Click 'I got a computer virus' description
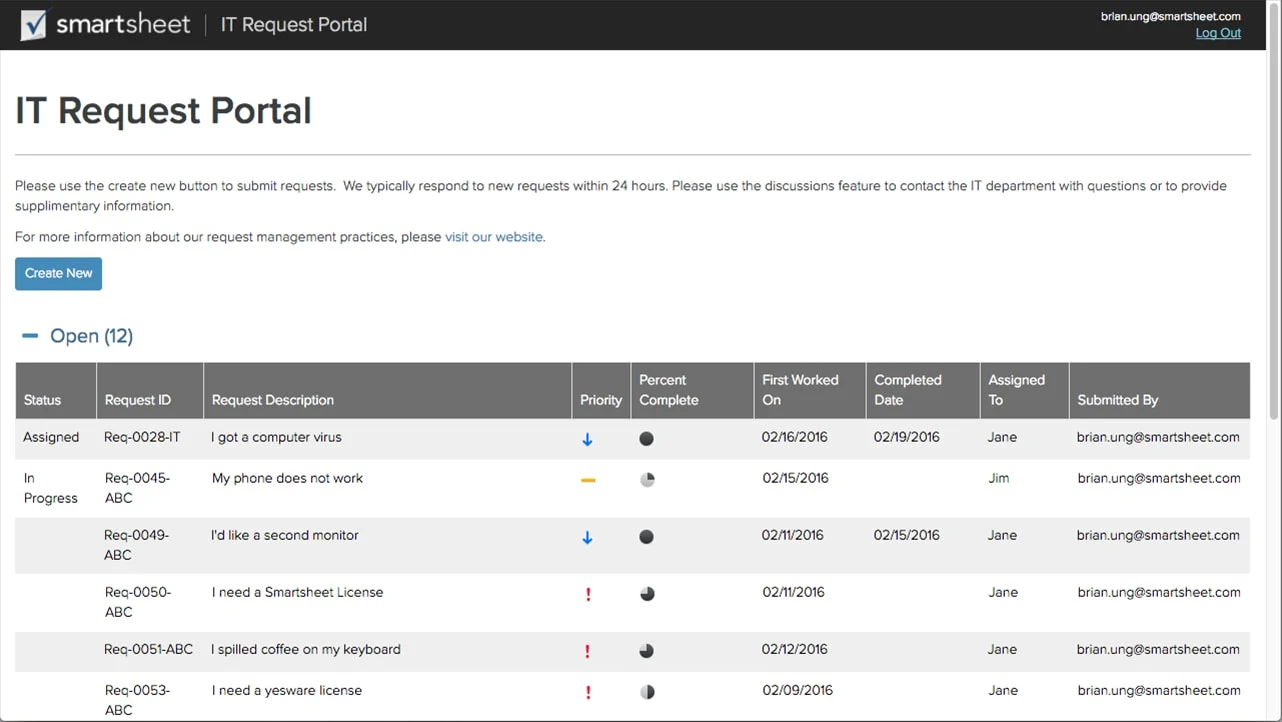The width and height of the screenshot is (1282, 722). point(276,437)
